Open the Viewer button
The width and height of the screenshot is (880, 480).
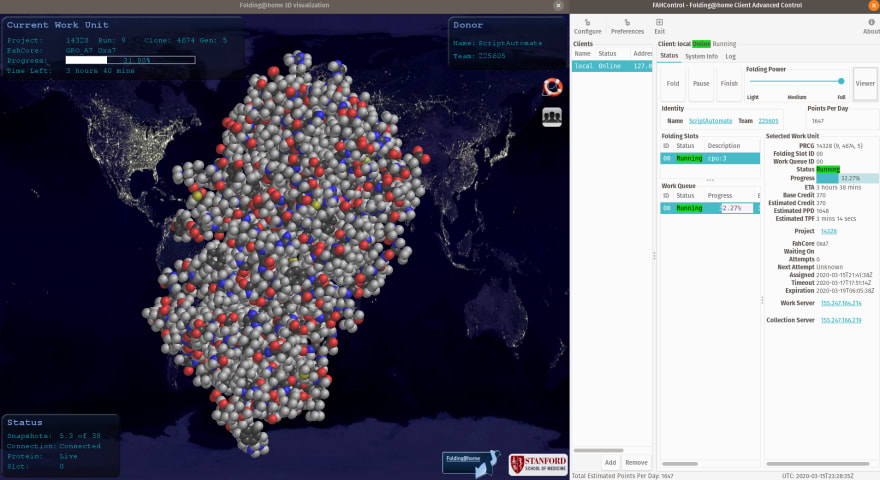865,84
